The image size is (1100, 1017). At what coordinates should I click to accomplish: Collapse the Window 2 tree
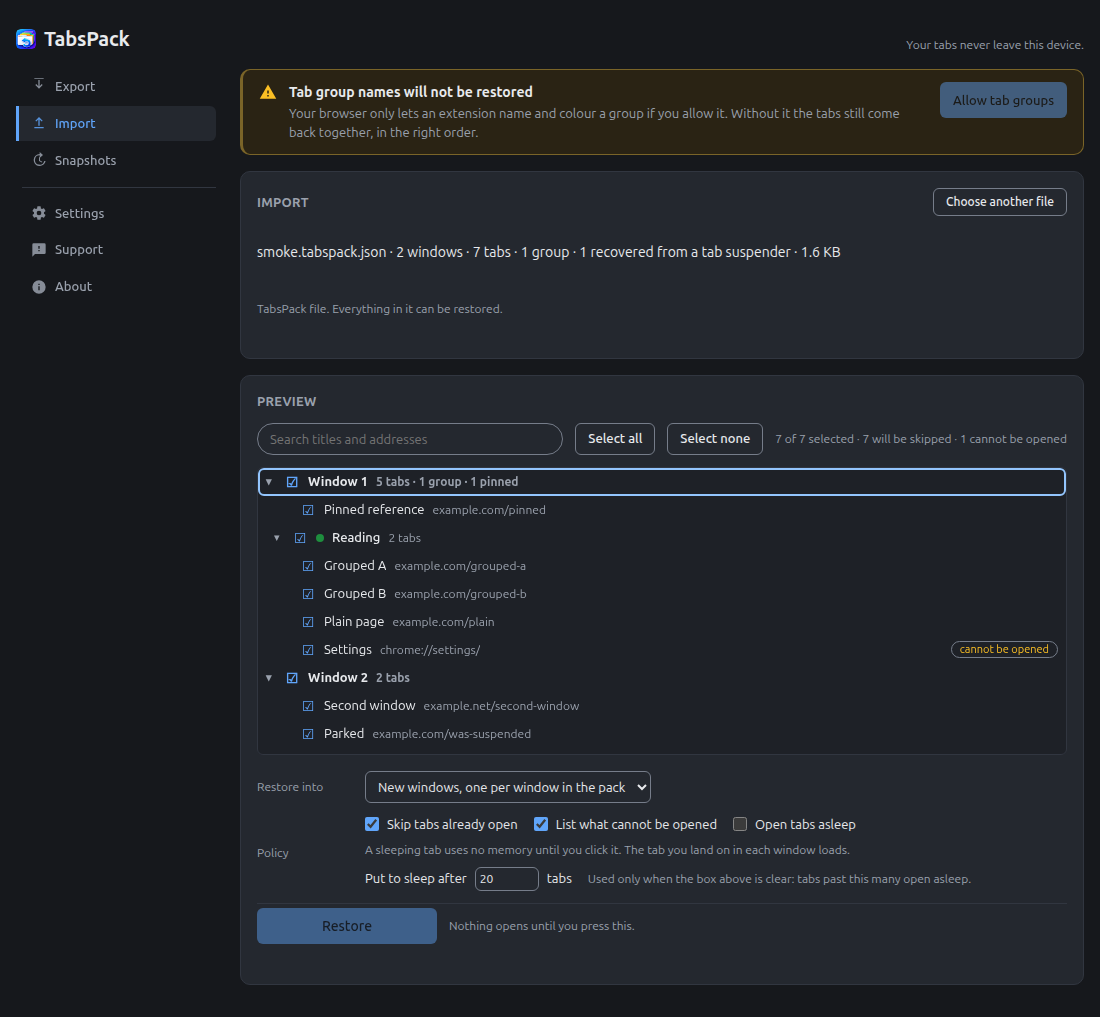(x=269, y=678)
